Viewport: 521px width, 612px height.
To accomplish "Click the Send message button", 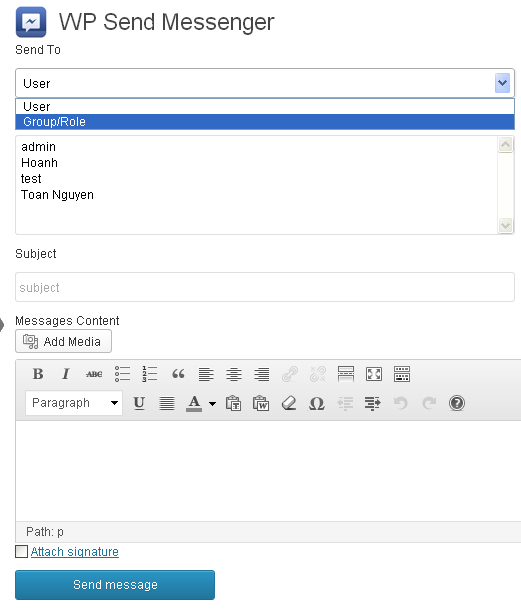I will 115,585.
